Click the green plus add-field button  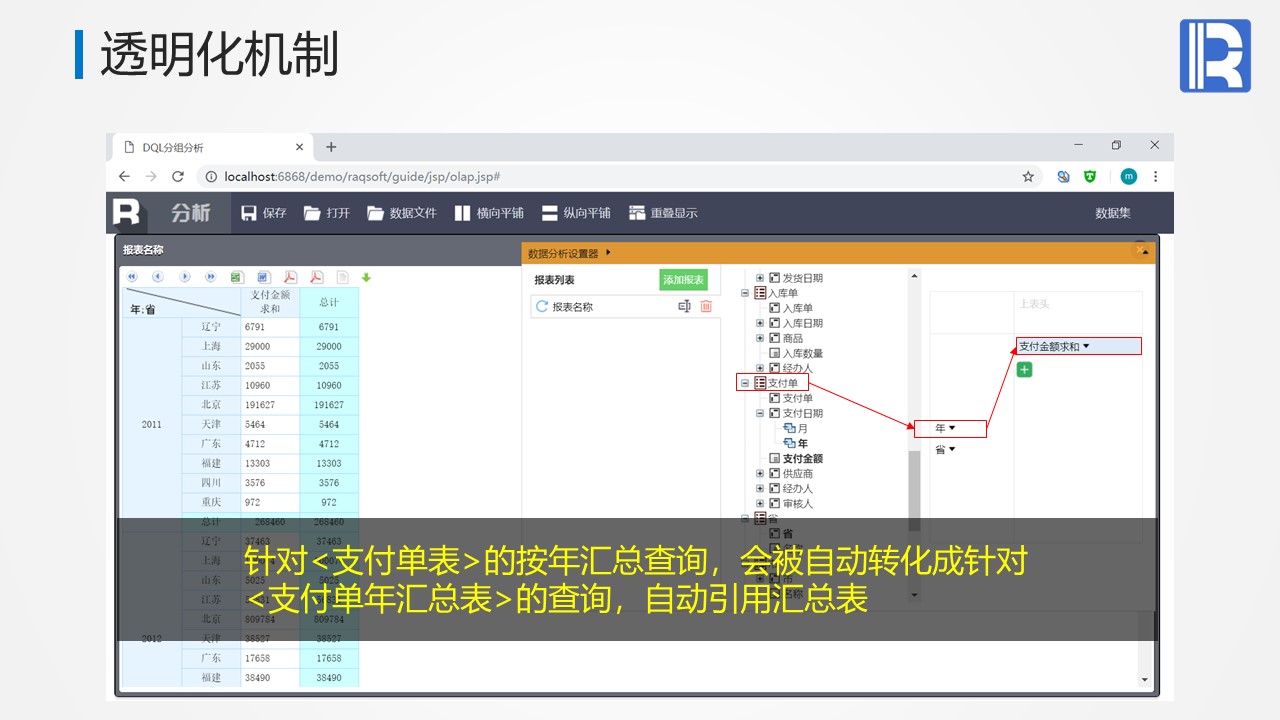click(x=1024, y=370)
